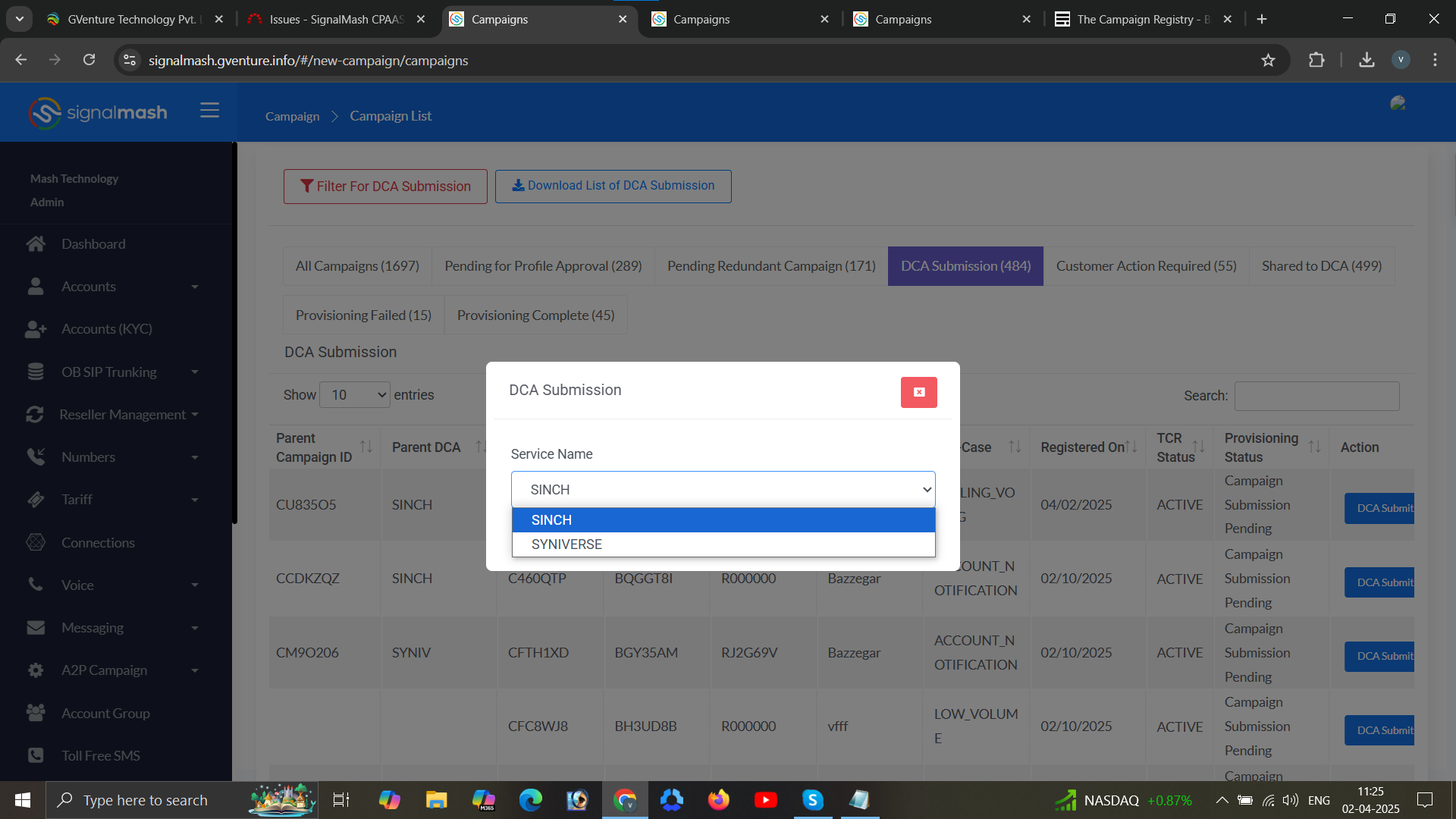Screen dimensions: 1456x819
Task: Open Chrome three-dot menu
Action: pos(1435,60)
